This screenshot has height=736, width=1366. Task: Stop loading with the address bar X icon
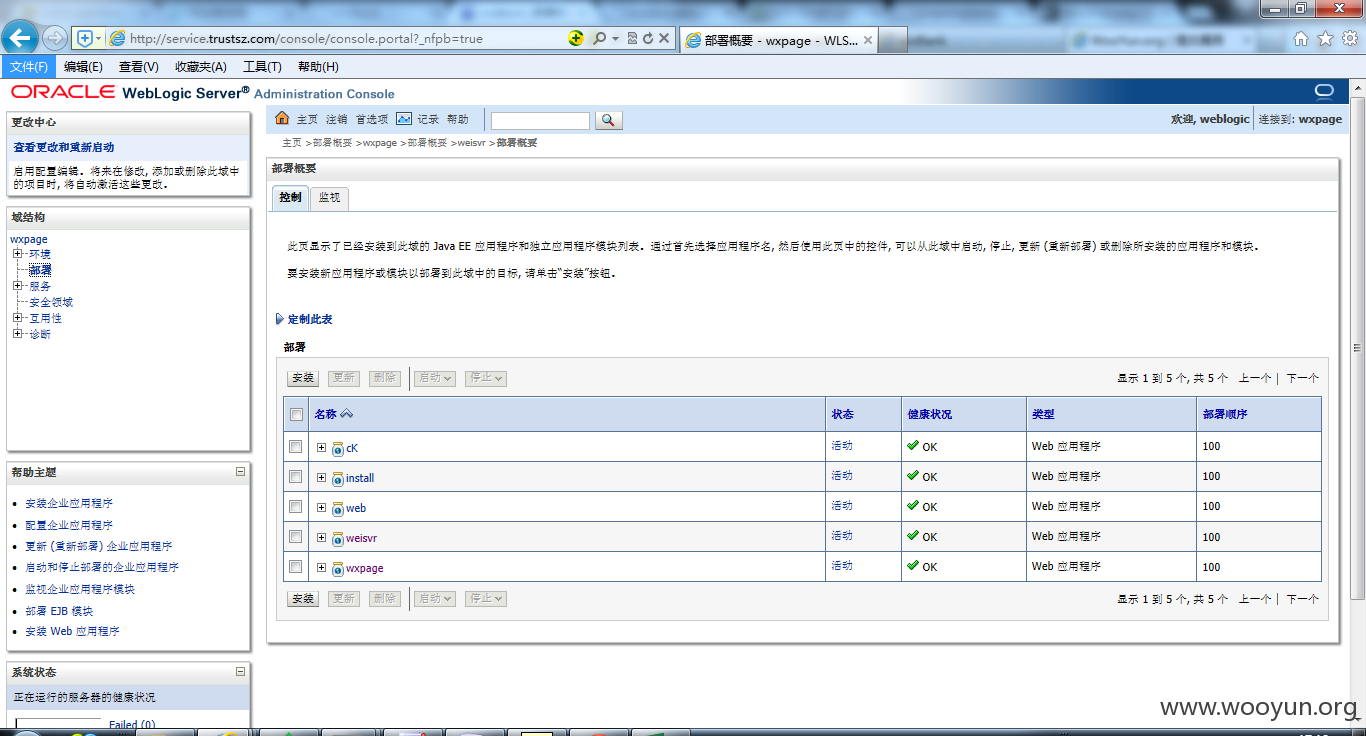(x=664, y=38)
